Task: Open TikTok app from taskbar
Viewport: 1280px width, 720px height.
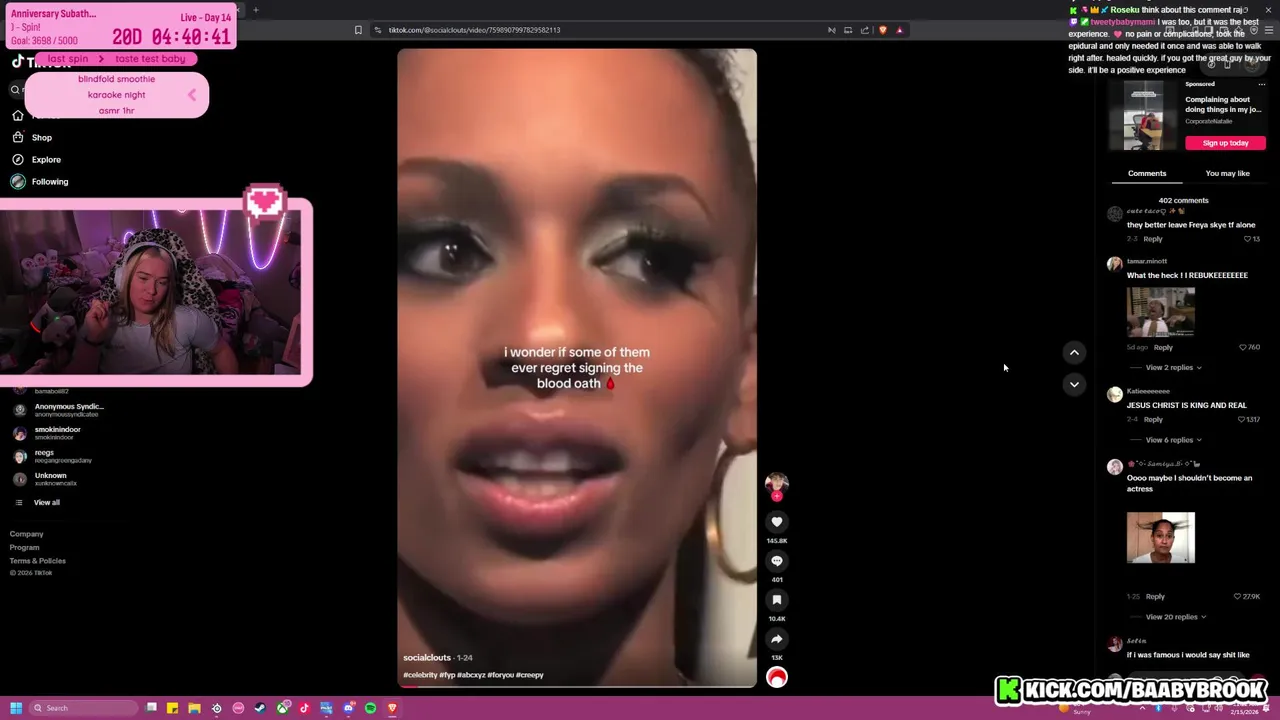Action: [304, 708]
